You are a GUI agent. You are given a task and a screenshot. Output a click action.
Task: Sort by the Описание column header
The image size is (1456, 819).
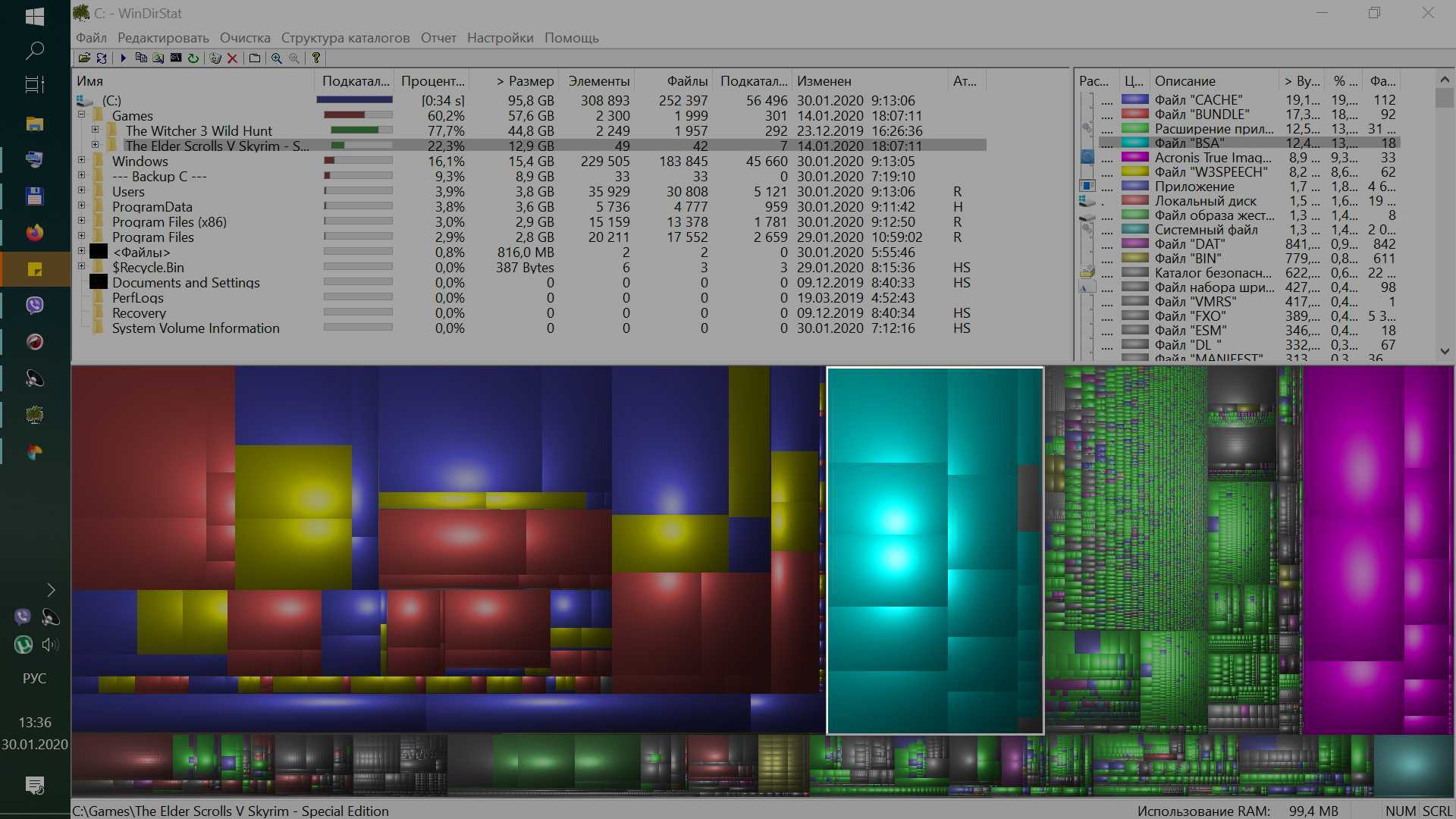pos(1185,81)
